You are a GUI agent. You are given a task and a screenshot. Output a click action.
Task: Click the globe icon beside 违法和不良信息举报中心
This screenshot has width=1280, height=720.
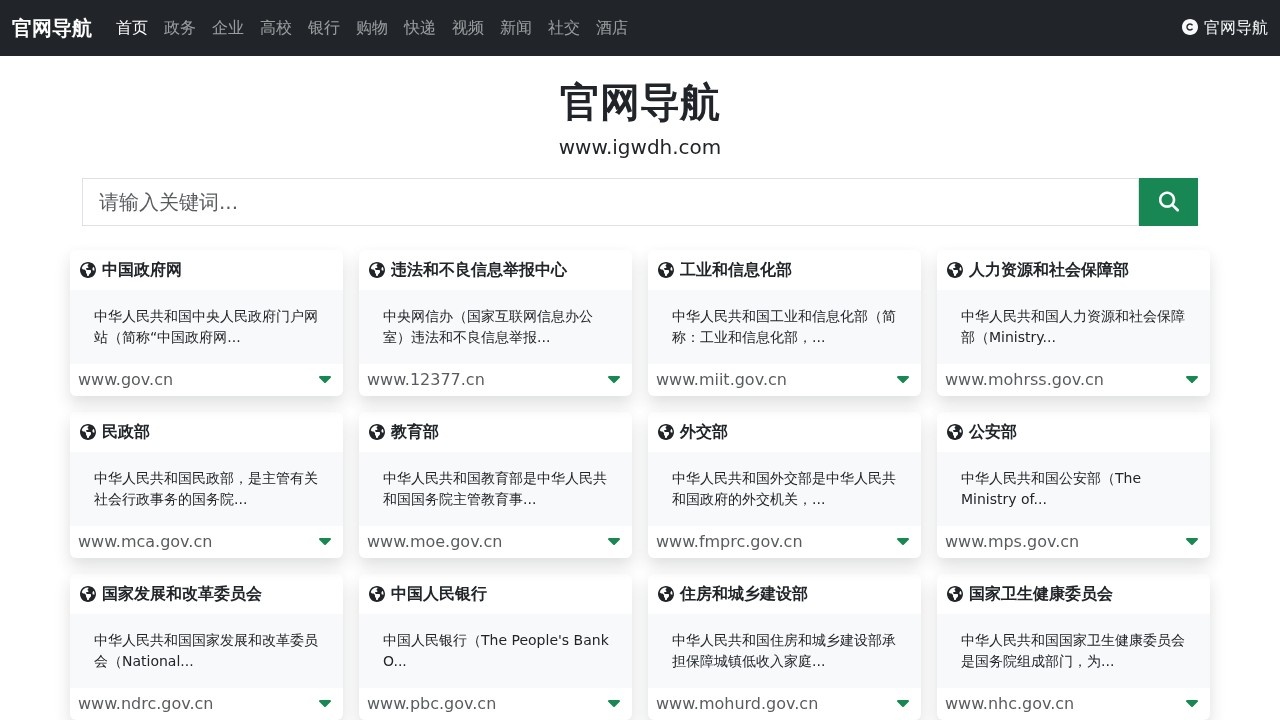coord(376,270)
